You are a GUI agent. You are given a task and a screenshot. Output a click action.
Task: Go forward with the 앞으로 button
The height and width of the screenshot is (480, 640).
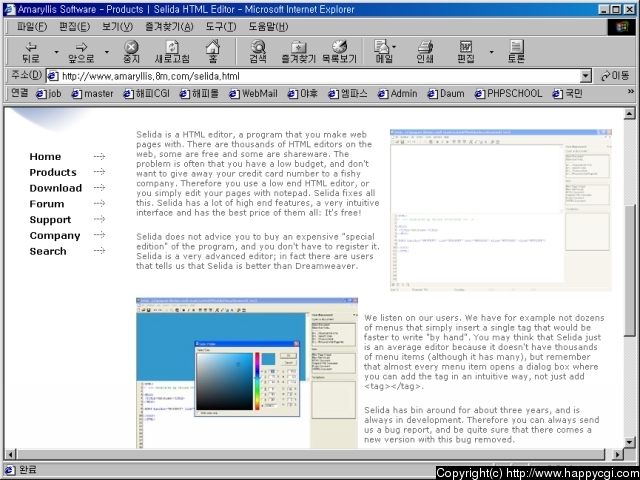click(x=81, y=52)
